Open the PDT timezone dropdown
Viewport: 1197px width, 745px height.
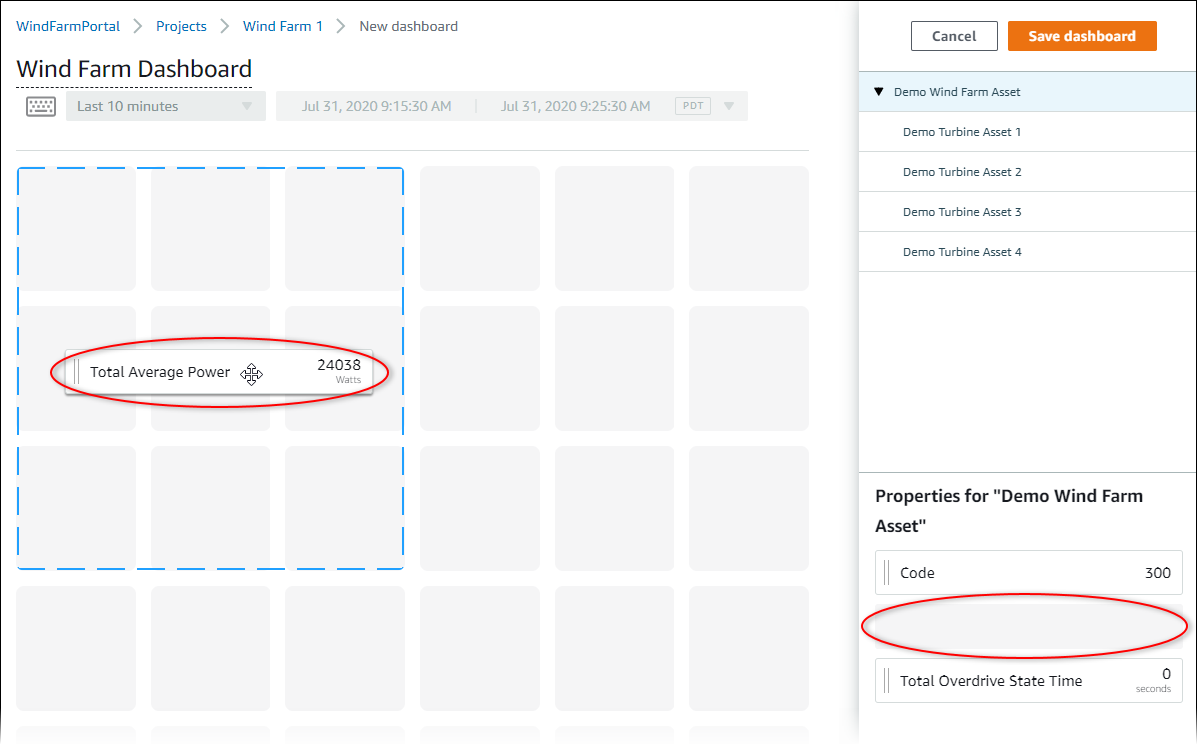[x=730, y=105]
